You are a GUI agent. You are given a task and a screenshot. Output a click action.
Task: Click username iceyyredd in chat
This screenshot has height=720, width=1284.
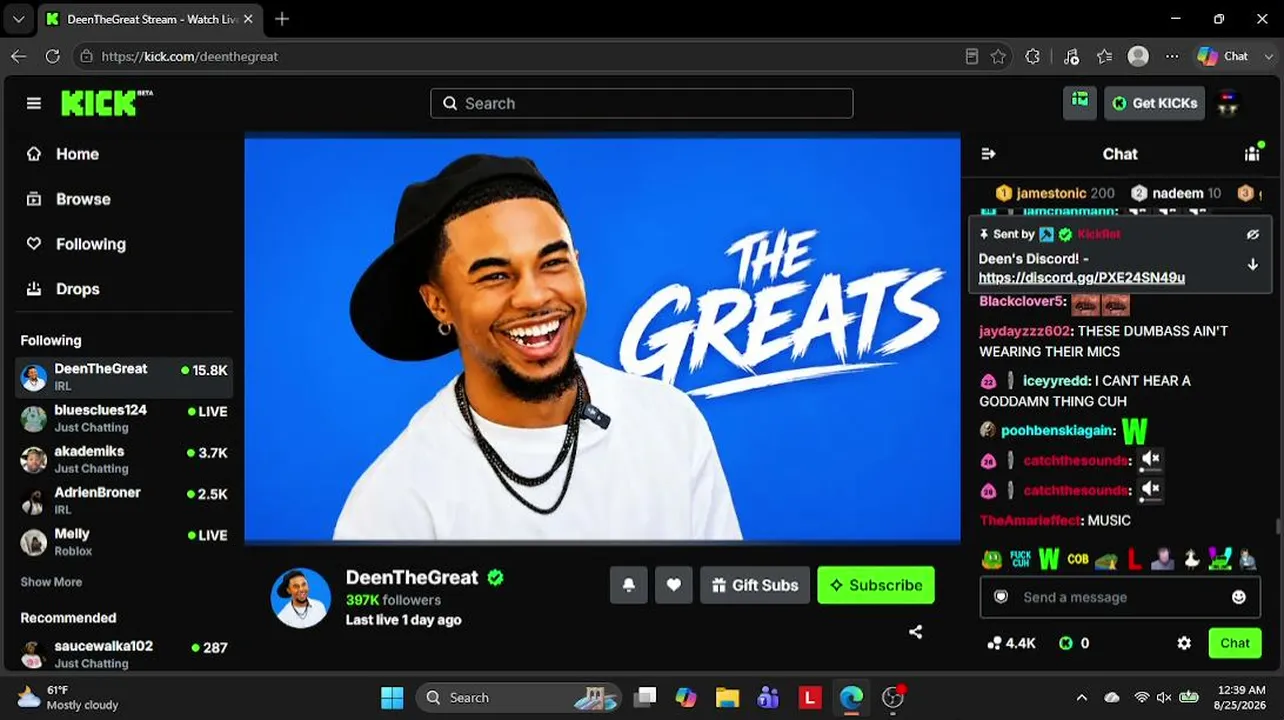1056,381
